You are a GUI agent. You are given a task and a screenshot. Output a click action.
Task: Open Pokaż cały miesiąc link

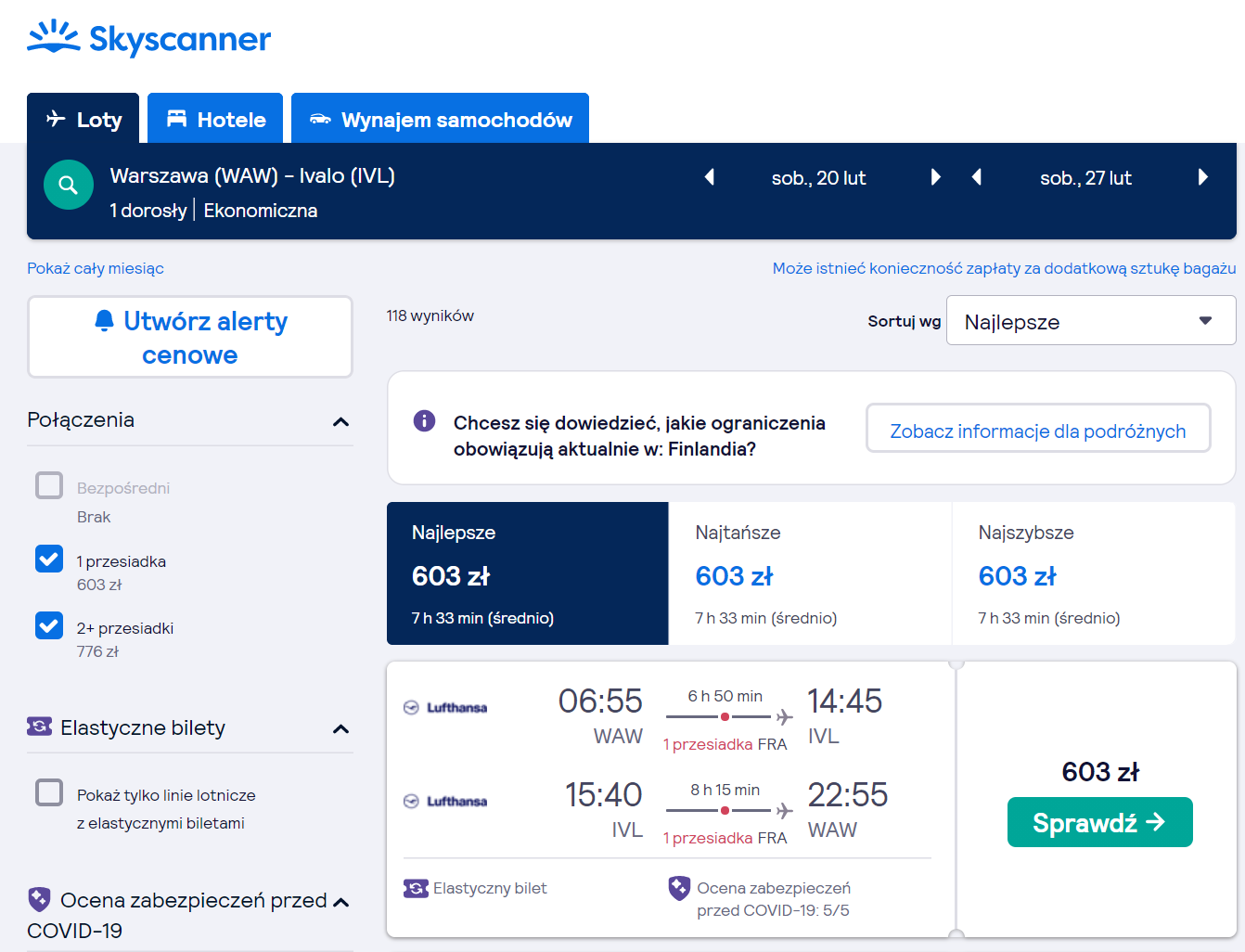click(x=96, y=268)
